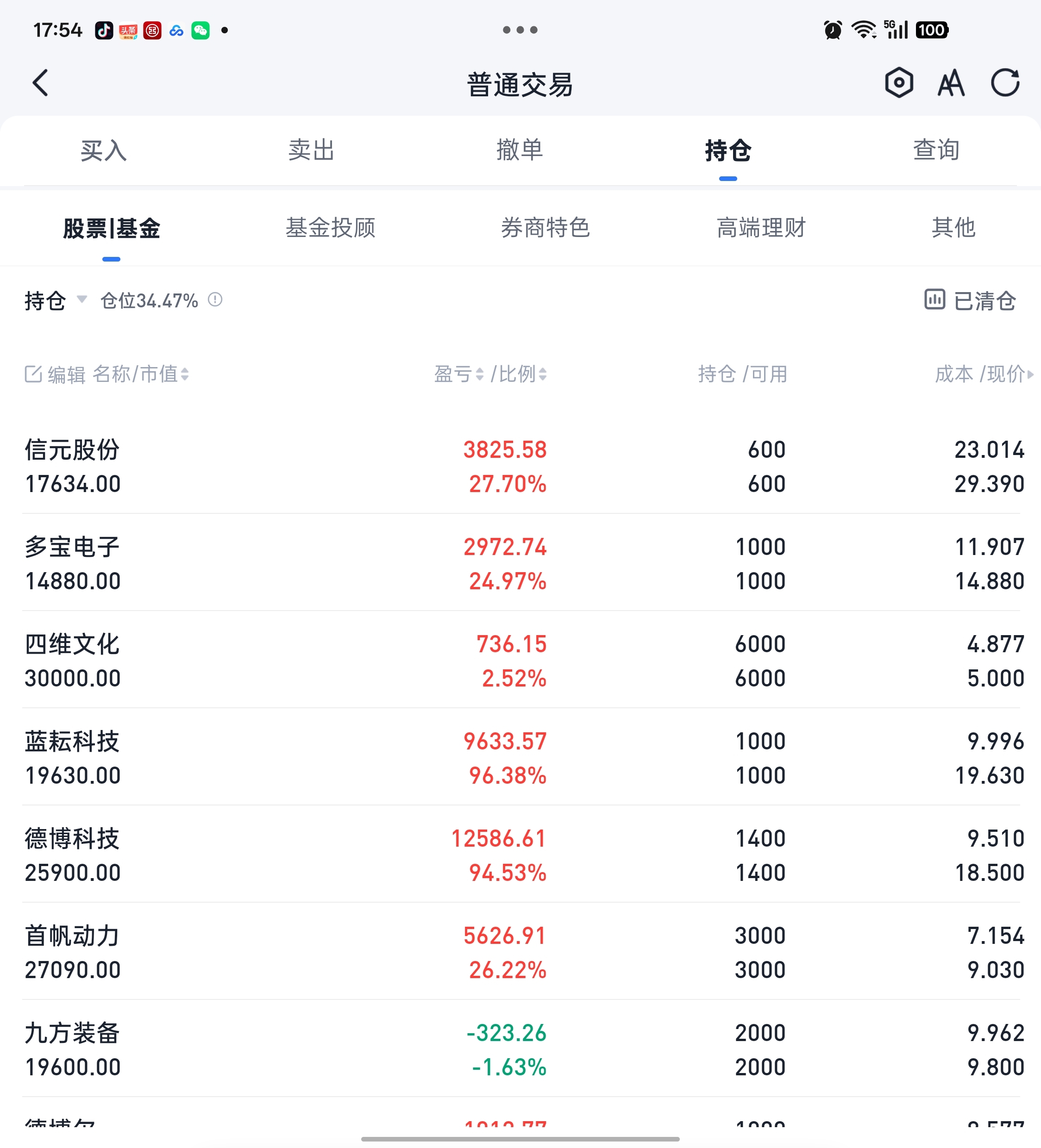Refresh holdings with the refresh icon

tap(1004, 83)
